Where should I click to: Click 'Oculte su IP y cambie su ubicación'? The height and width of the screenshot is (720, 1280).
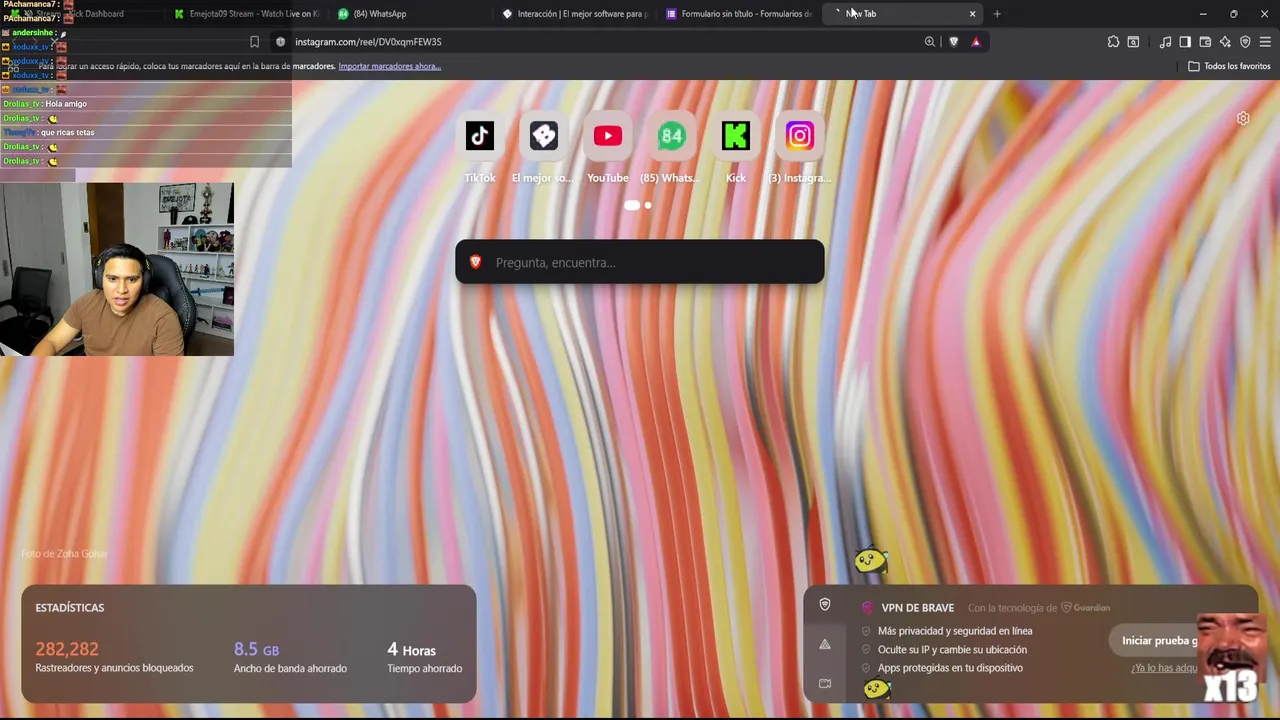(952, 650)
